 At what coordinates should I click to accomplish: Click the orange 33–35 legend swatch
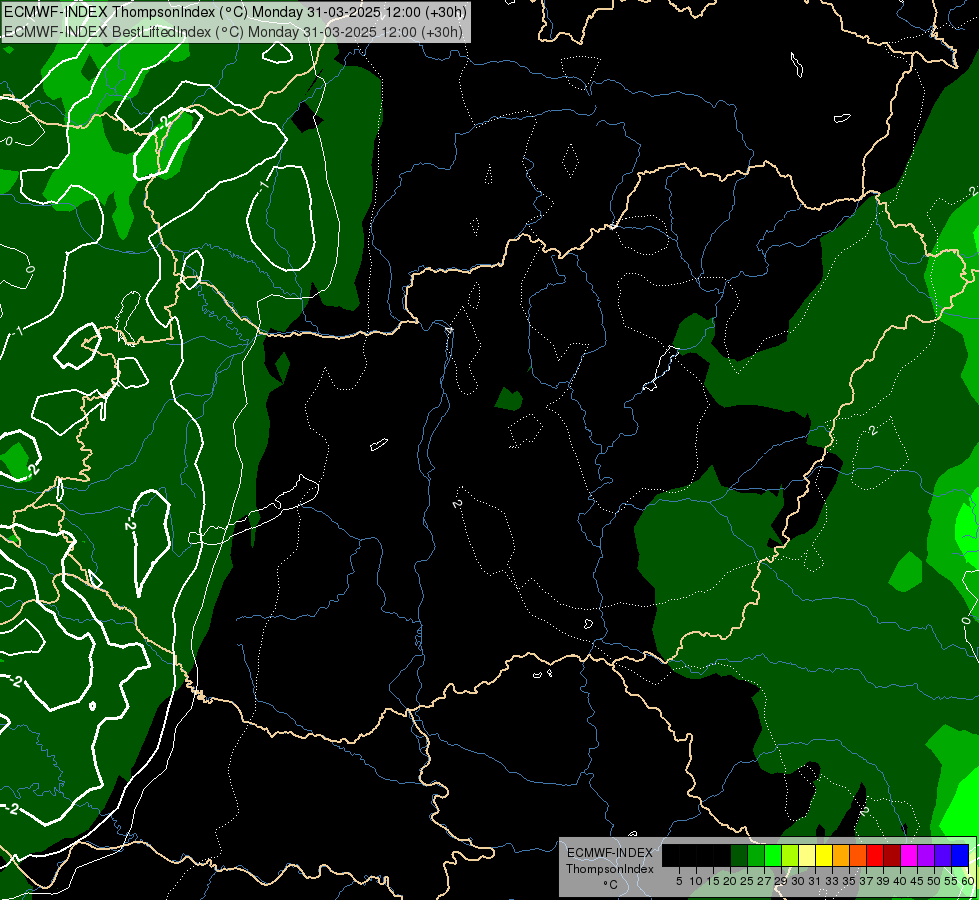coord(841,856)
